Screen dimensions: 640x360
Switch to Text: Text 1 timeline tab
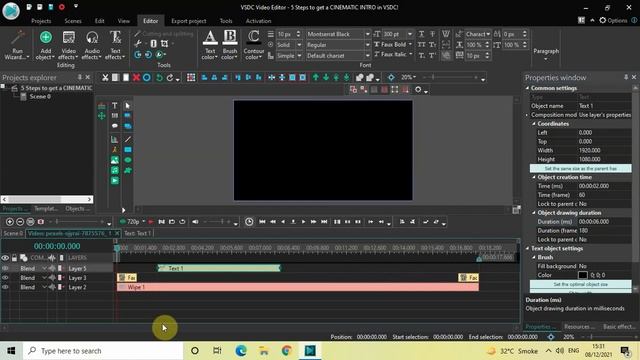coord(138,233)
